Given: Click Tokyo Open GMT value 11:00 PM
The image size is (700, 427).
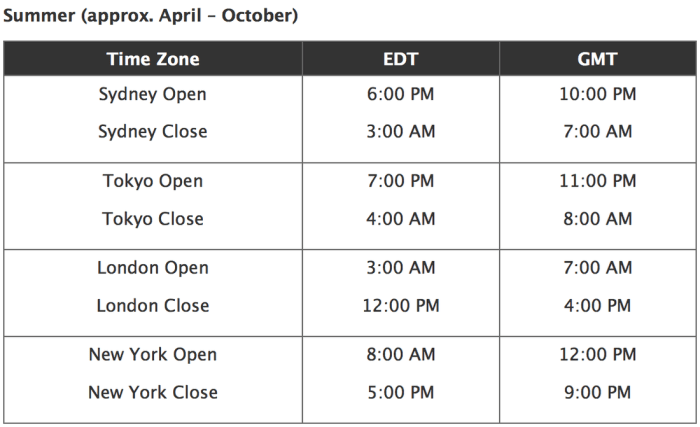Looking at the screenshot, I should pos(597,181).
